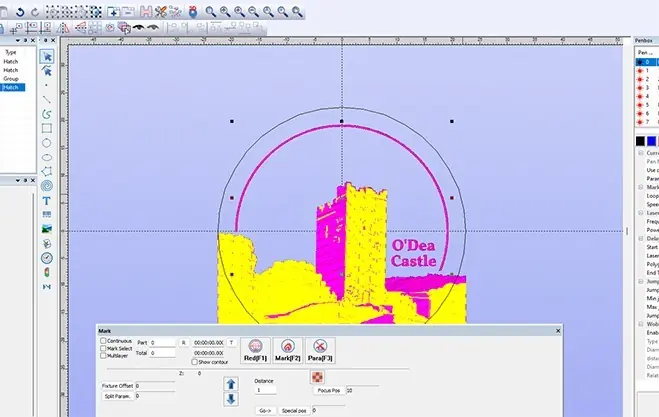This screenshot has width=659, height=417.
Task: Click the Fixture Offset button
Action: pyautogui.click(x=118, y=385)
